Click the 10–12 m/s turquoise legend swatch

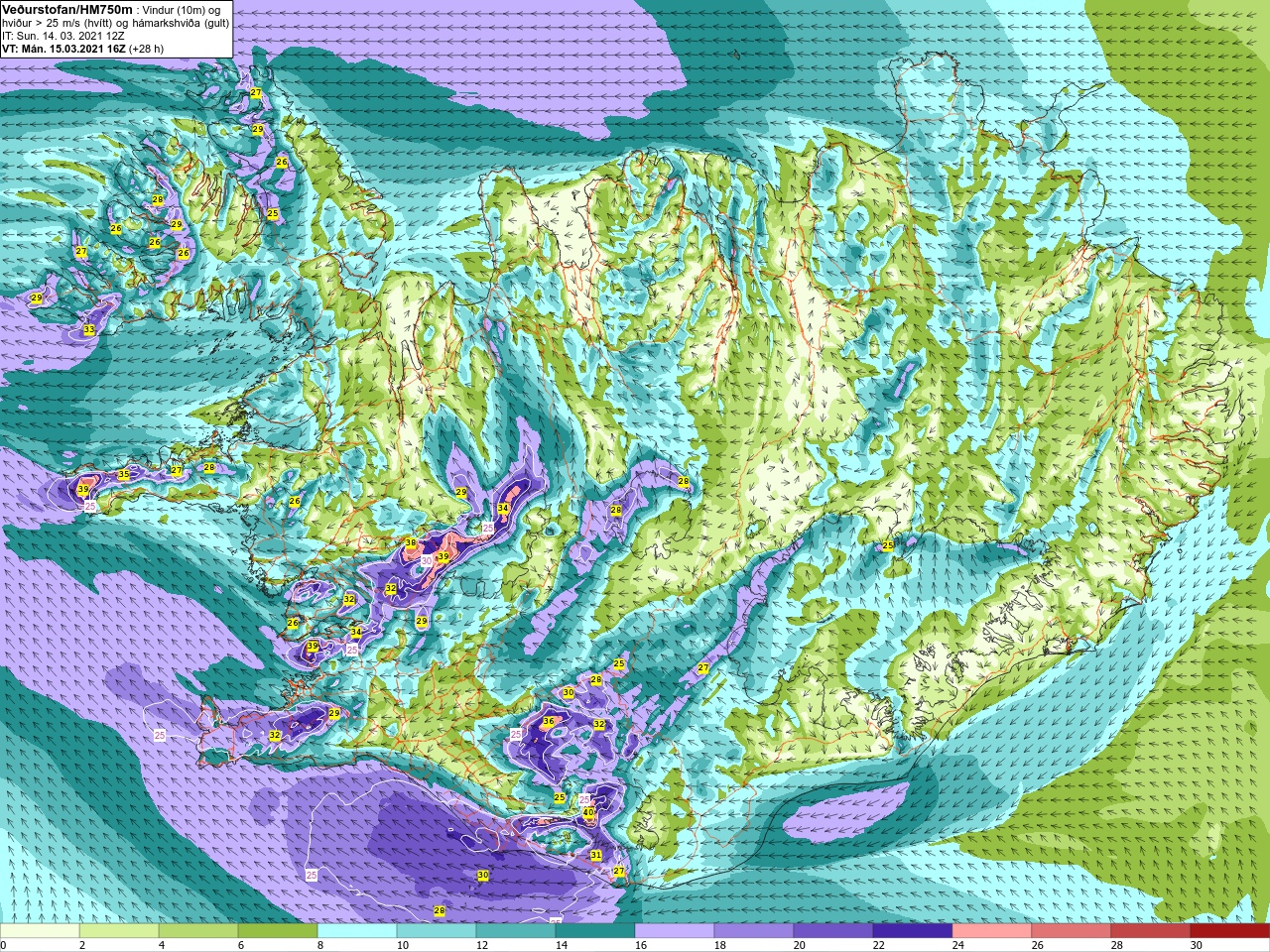coord(437,931)
